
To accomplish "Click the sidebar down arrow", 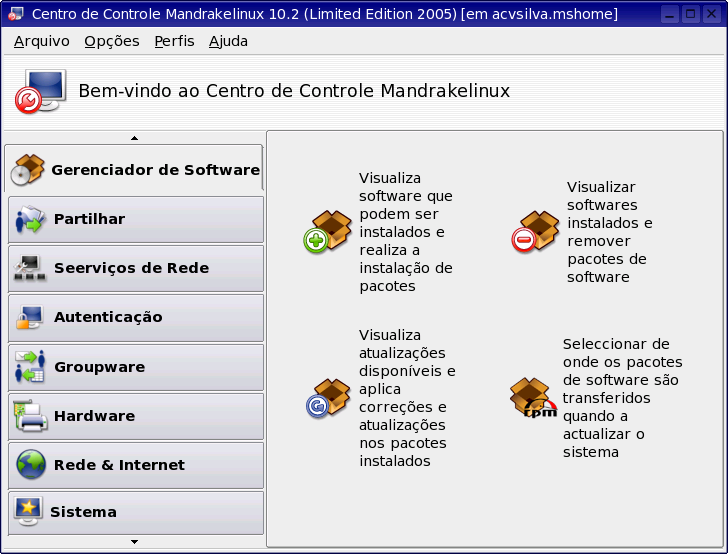I will [x=135, y=542].
